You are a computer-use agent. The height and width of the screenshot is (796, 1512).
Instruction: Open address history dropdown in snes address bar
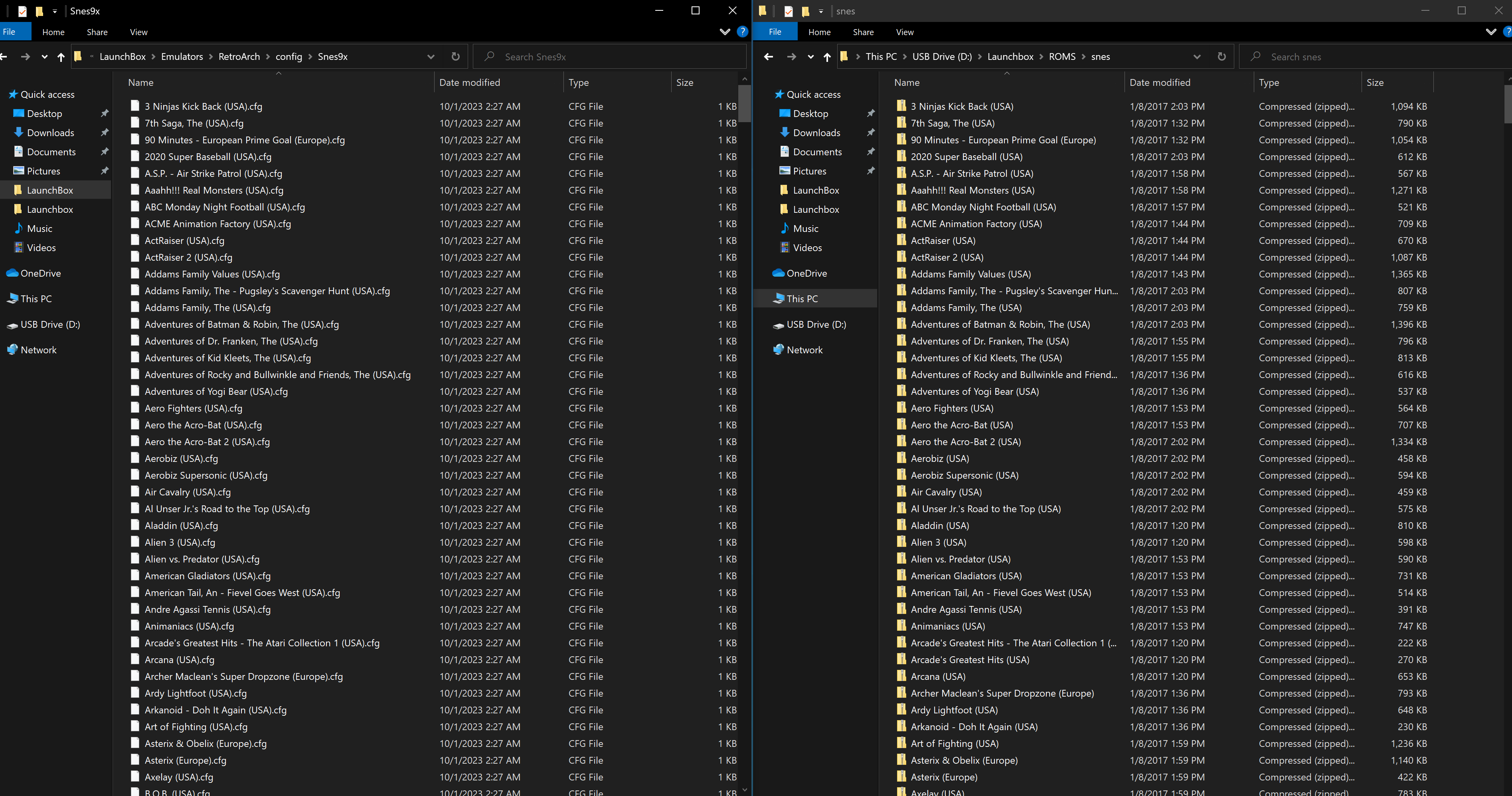[1197, 57]
